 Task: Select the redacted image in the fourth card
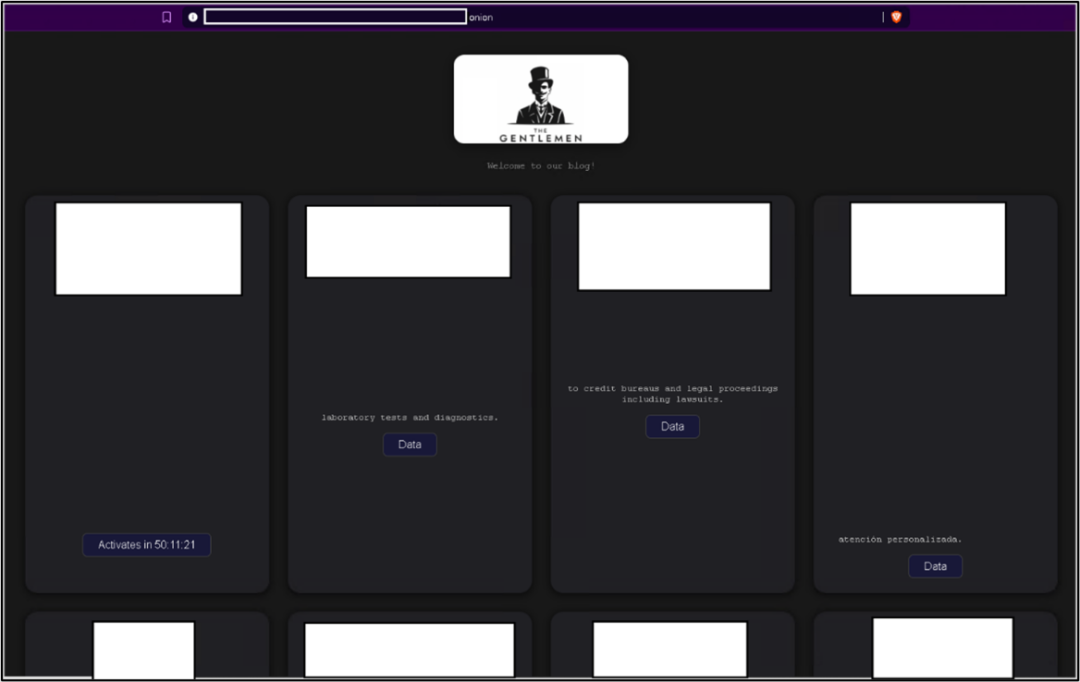928,249
